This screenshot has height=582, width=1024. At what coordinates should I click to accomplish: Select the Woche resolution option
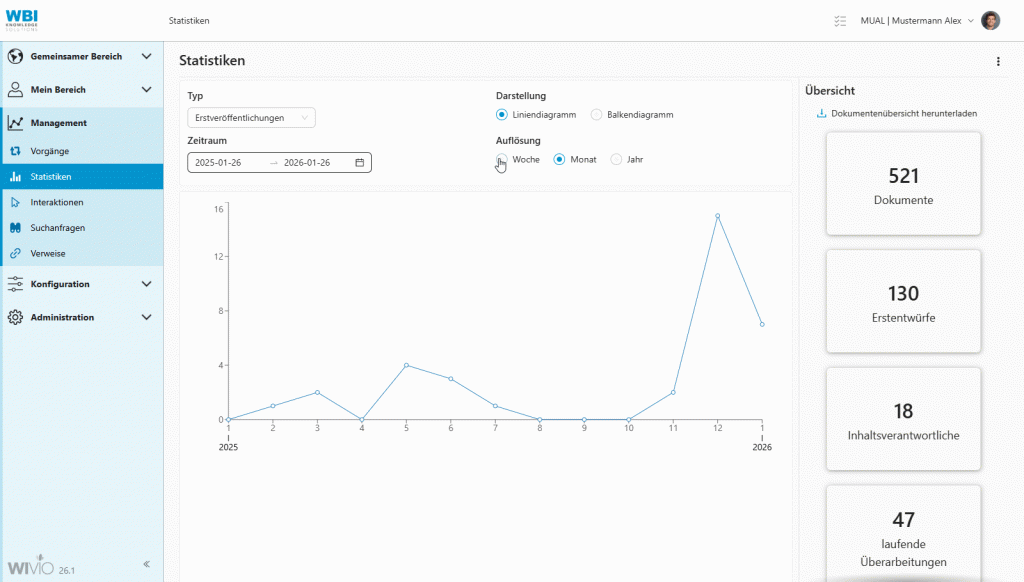[501, 159]
